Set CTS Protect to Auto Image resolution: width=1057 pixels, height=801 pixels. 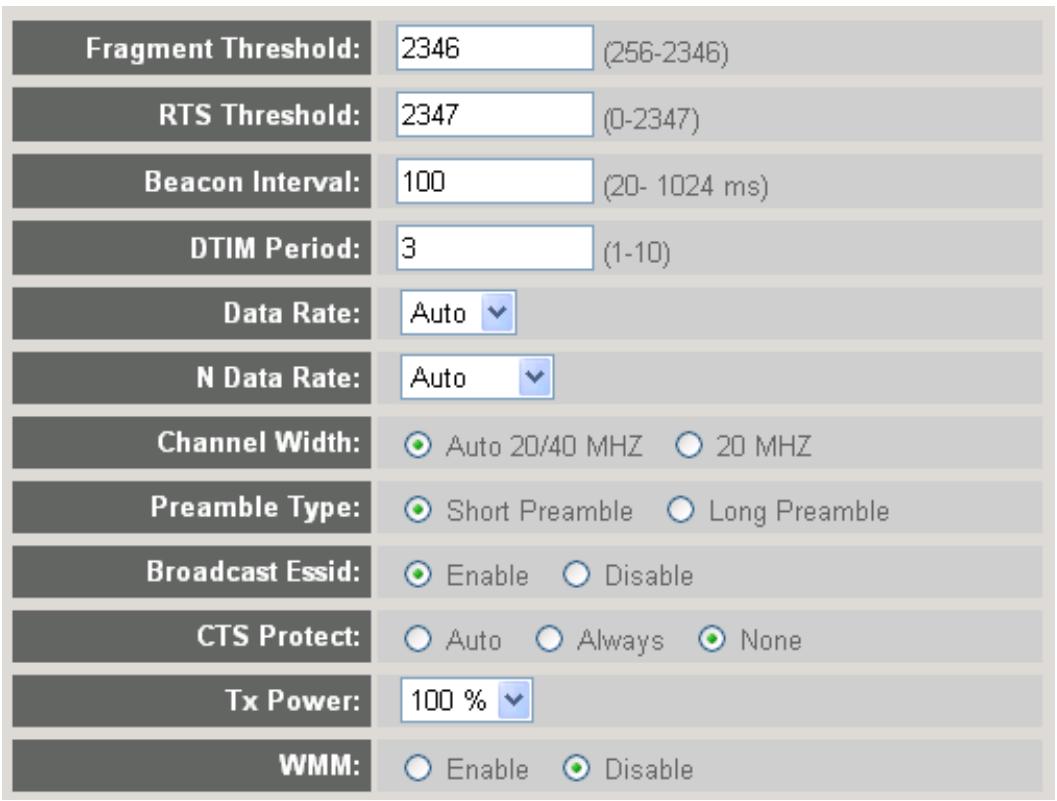coord(417,639)
